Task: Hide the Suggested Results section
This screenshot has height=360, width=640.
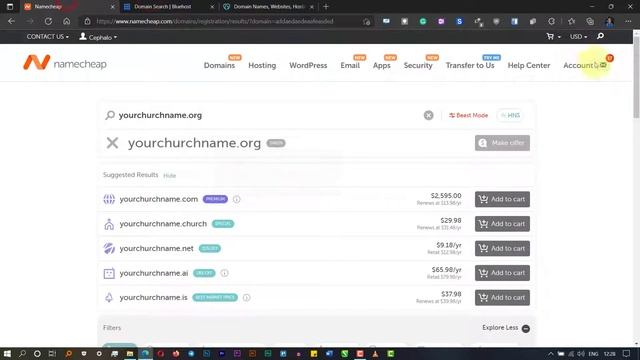Action: pyautogui.click(x=169, y=176)
